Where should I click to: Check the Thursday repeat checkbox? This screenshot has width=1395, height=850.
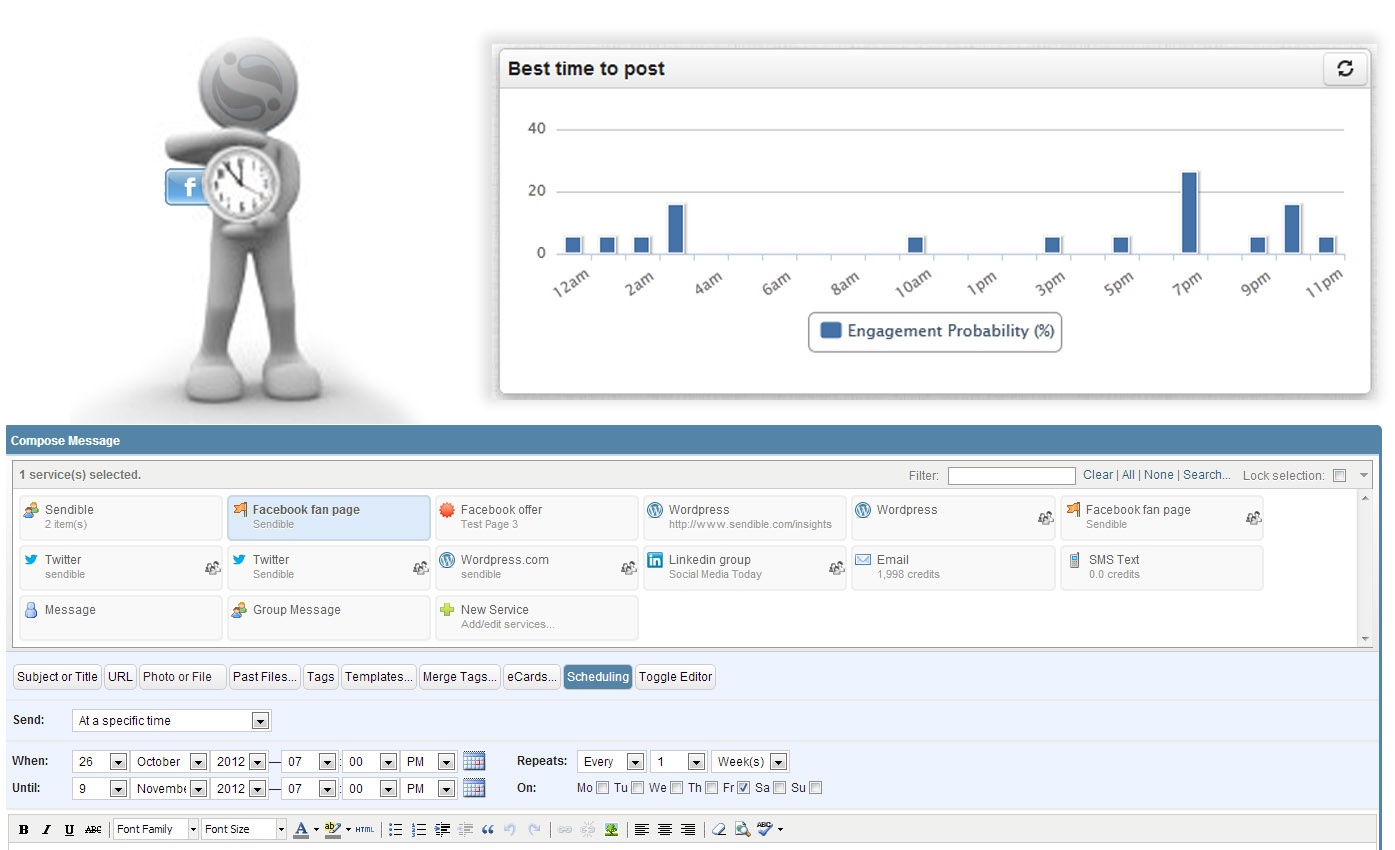point(711,788)
